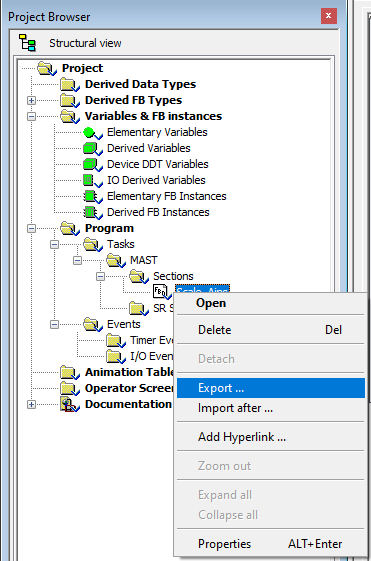
Task: Click the Events folder icon
Action: 92,325
